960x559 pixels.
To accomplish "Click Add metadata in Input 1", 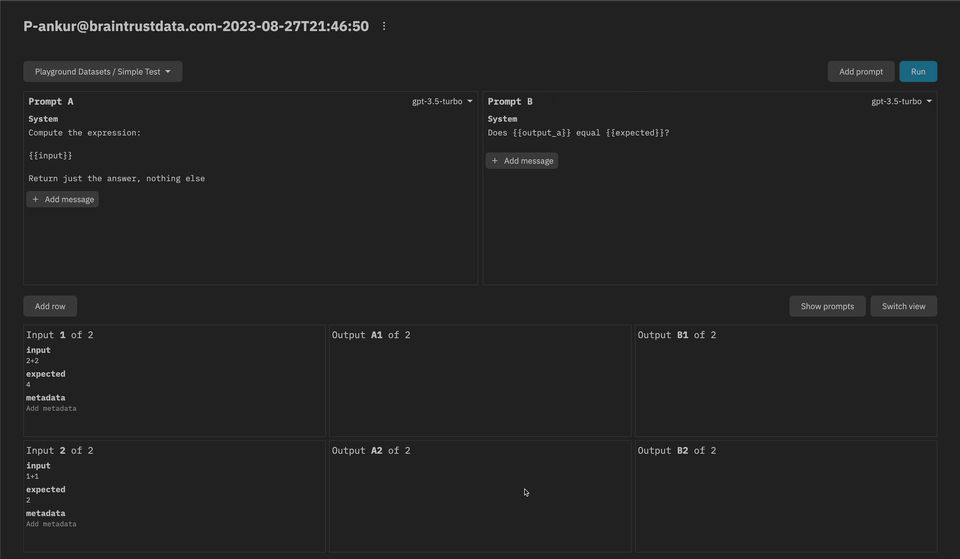I will pyautogui.click(x=51, y=408).
